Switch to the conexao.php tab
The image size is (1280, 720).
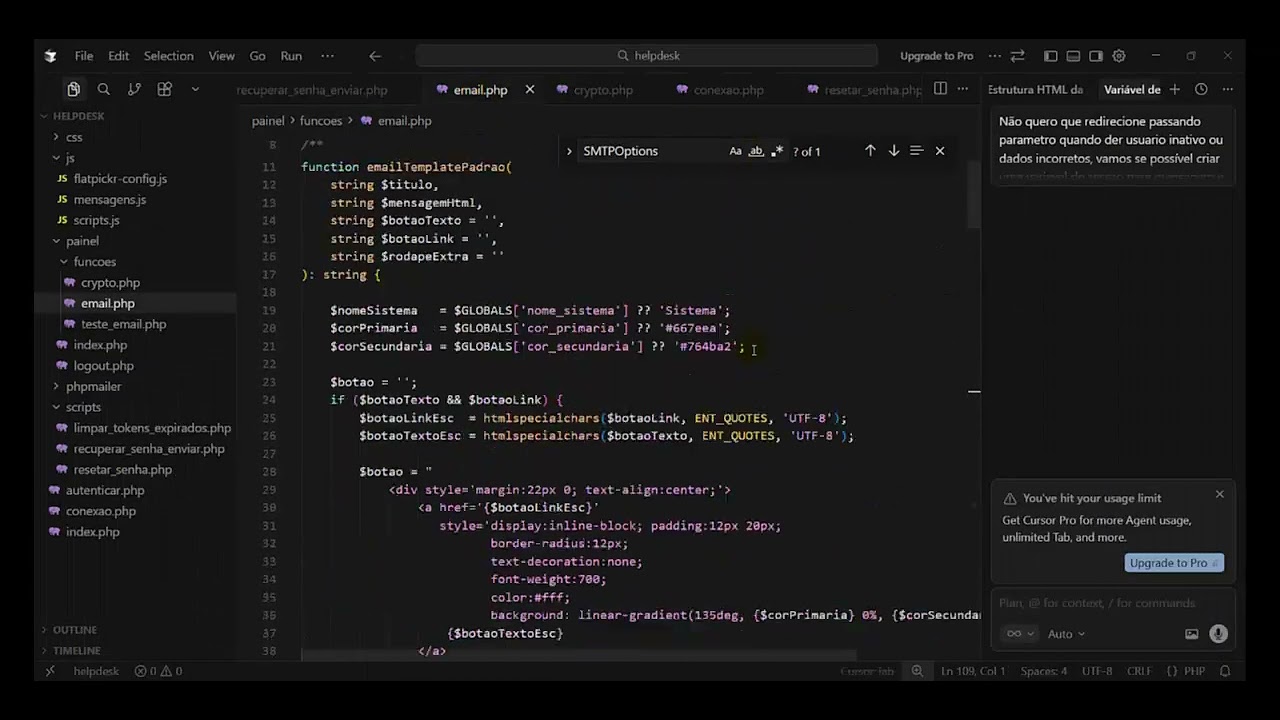coord(728,90)
